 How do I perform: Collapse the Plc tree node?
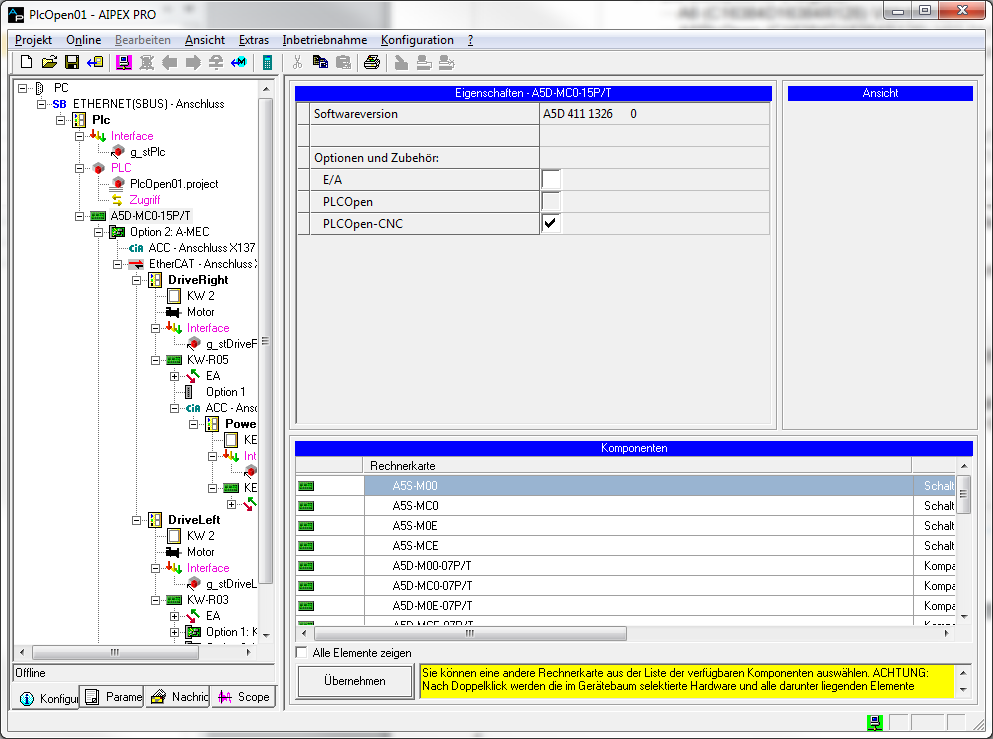pyautogui.click(x=60, y=120)
